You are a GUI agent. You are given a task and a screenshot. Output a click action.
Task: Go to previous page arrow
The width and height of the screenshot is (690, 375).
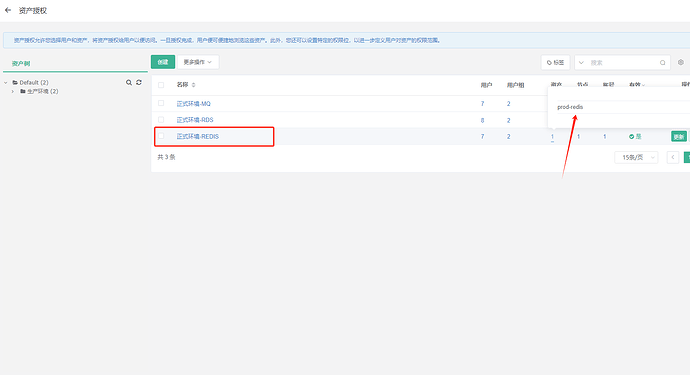(673, 157)
